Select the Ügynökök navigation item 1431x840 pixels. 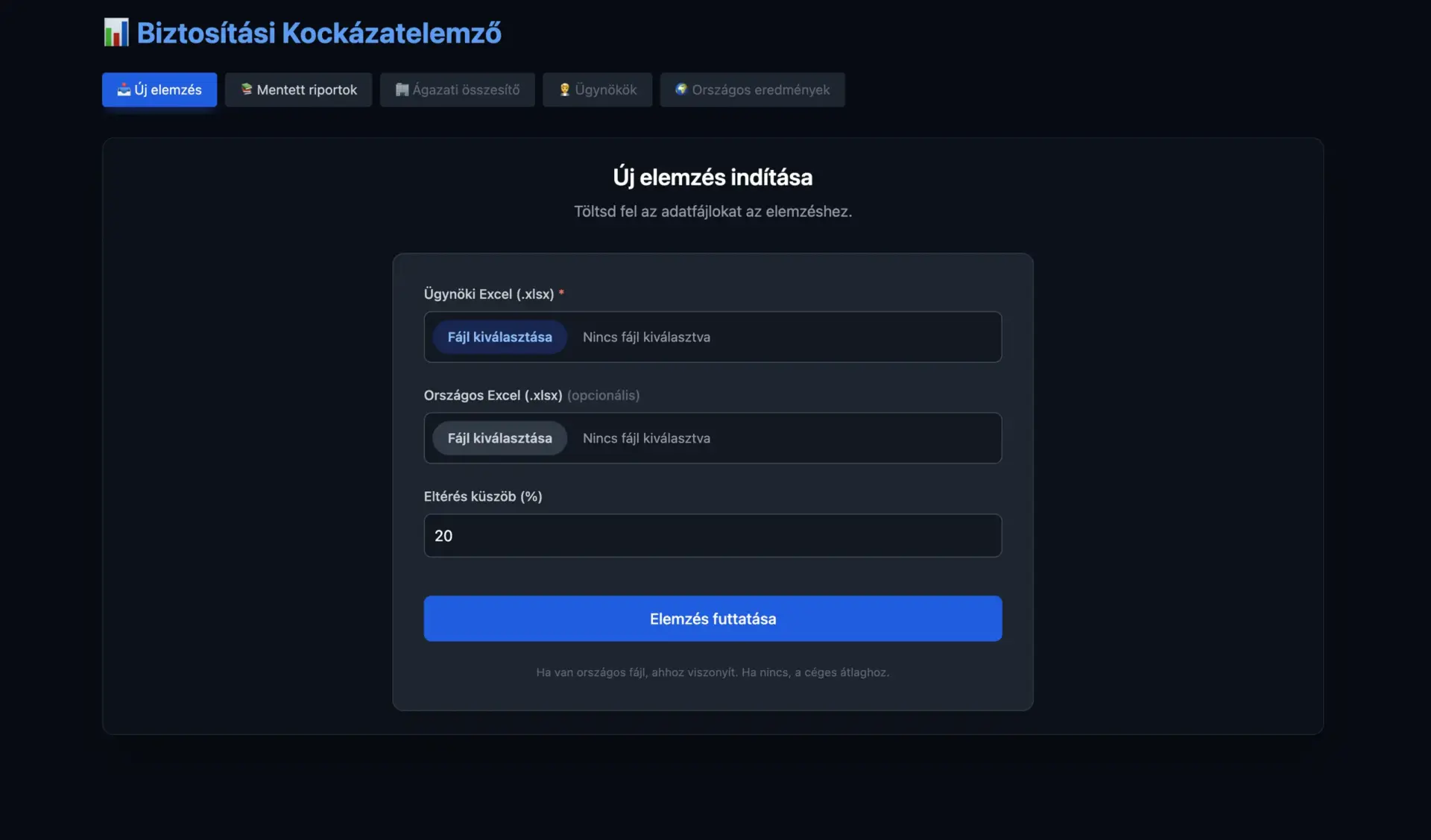tap(597, 89)
